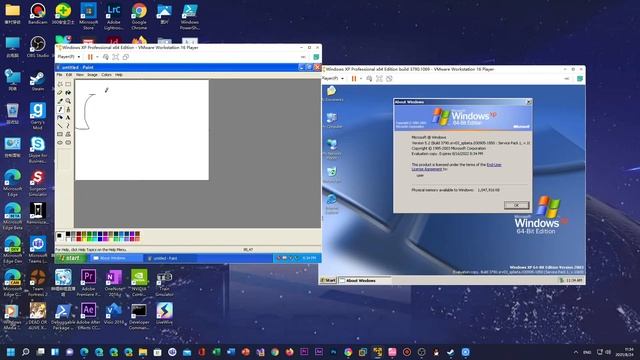640x360 pixels.
Task: Open File Explorer from host taskbar
Action: 143,352
